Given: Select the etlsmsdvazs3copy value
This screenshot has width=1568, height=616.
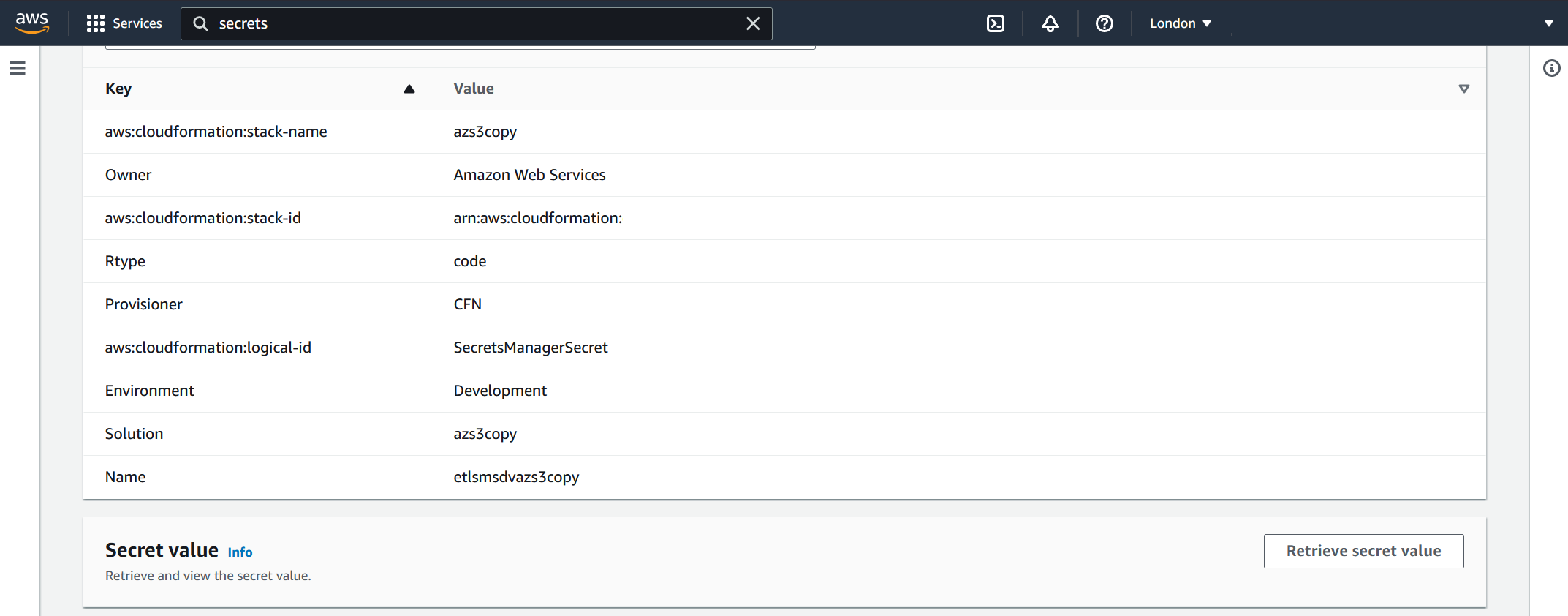Looking at the screenshot, I should [x=516, y=477].
